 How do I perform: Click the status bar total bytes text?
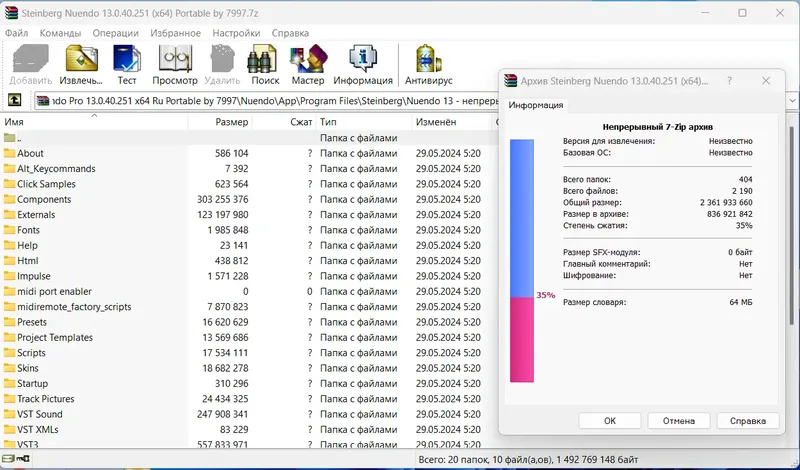(x=528, y=459)
